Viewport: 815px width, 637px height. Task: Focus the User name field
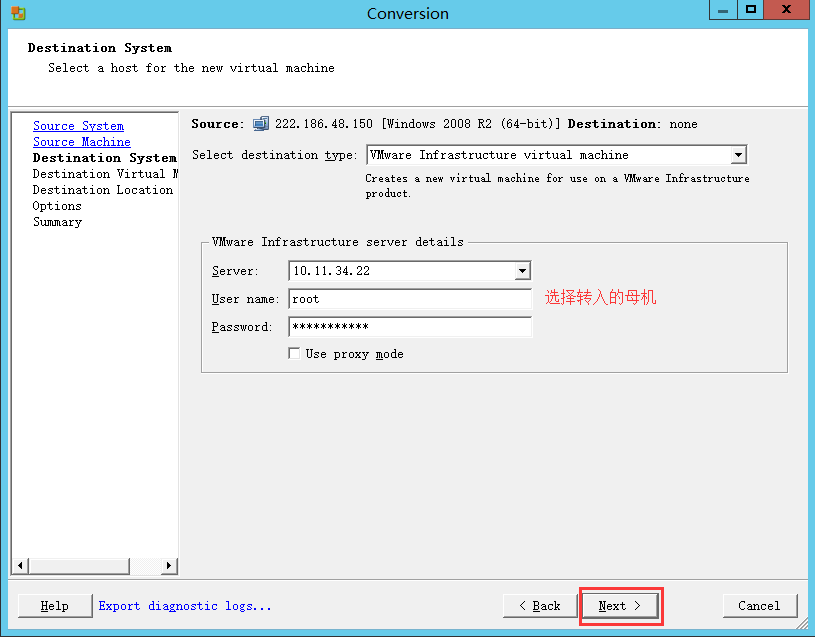(x=410, y=299)
